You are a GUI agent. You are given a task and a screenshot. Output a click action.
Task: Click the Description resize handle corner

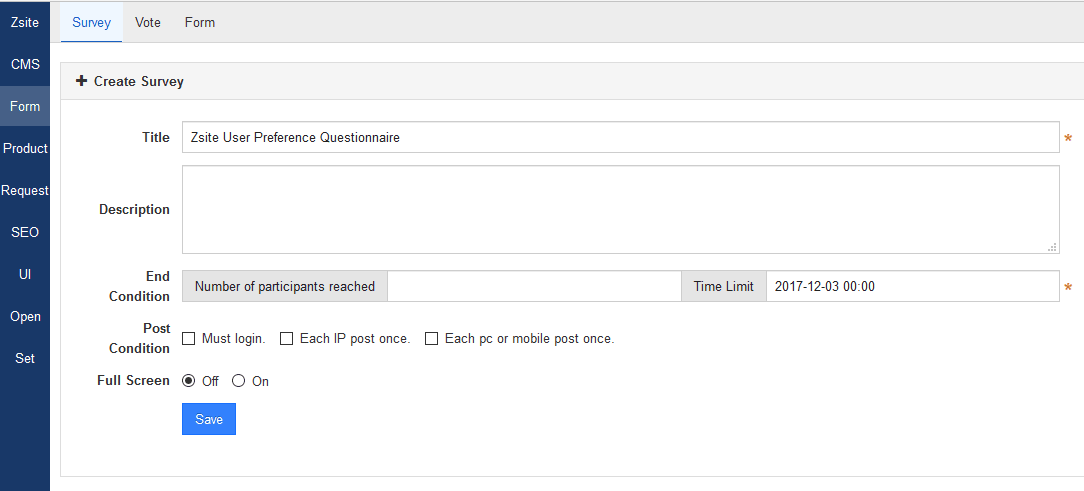click(x=1052, y=247)
